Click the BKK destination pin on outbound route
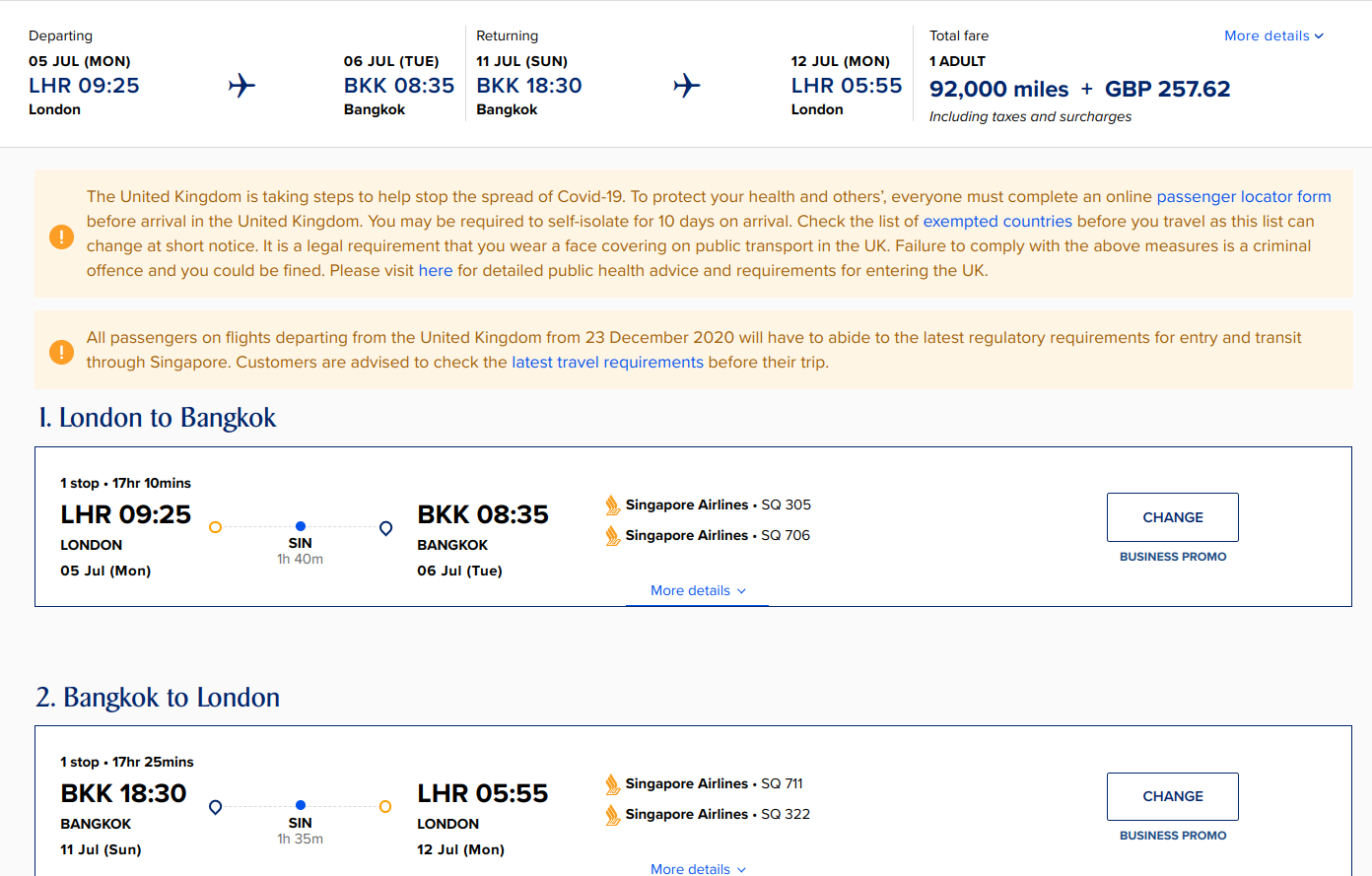Screen dimensions: 1372x876 (386, 528)
